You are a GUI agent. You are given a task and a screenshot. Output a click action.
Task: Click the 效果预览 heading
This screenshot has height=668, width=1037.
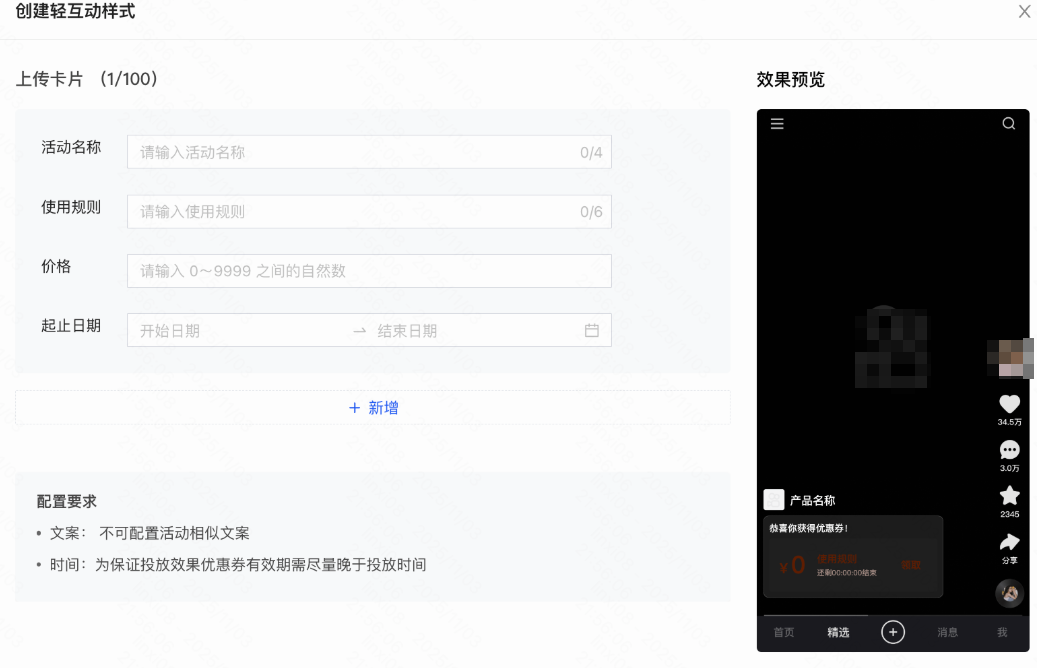pos(790,79)
